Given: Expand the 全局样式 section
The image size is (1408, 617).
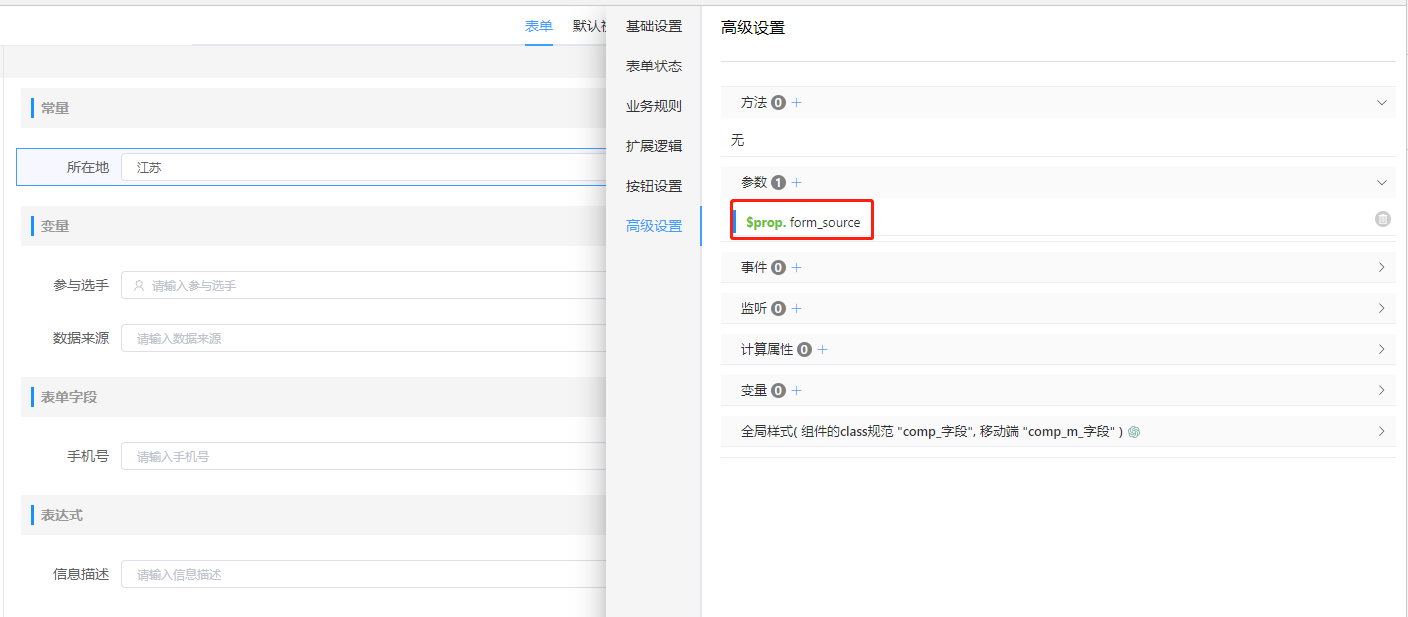Looking at the screenshot, I should 1382,432.
